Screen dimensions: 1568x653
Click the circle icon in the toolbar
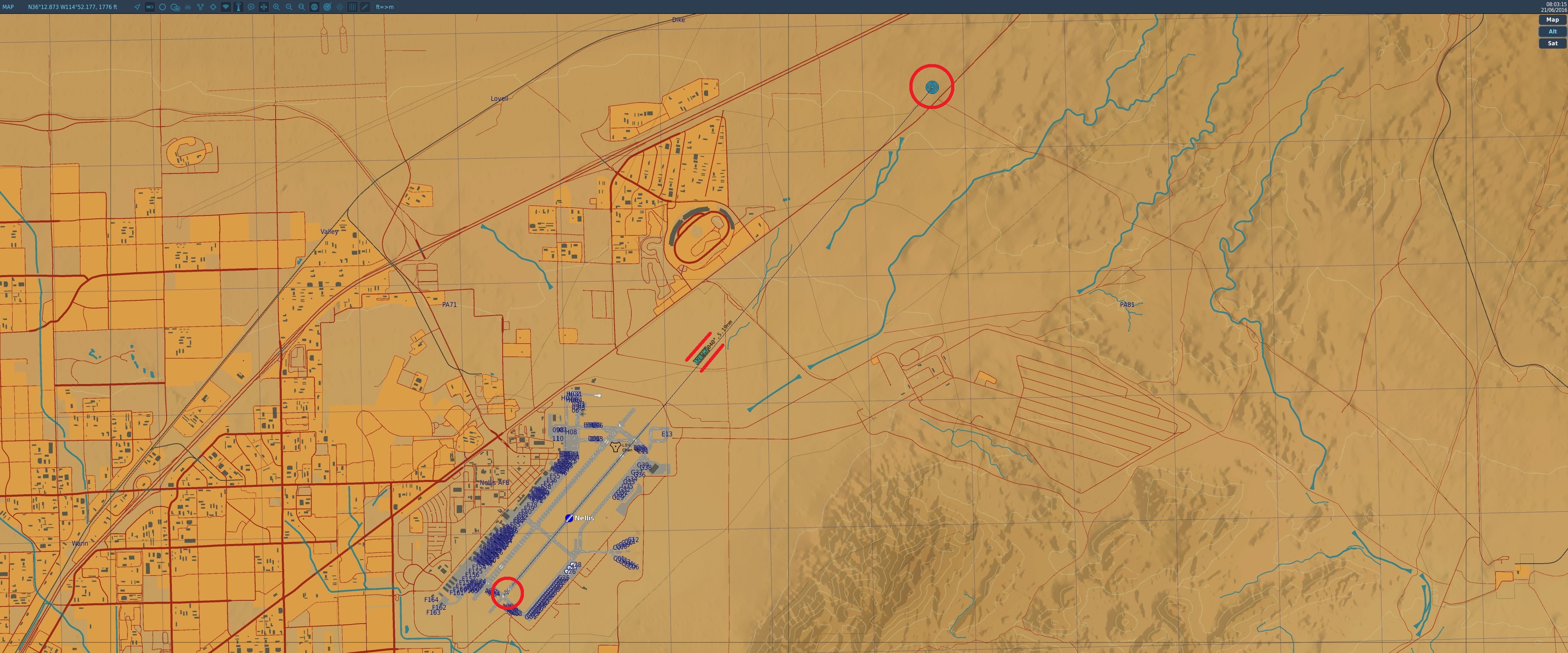pos(163,7)
